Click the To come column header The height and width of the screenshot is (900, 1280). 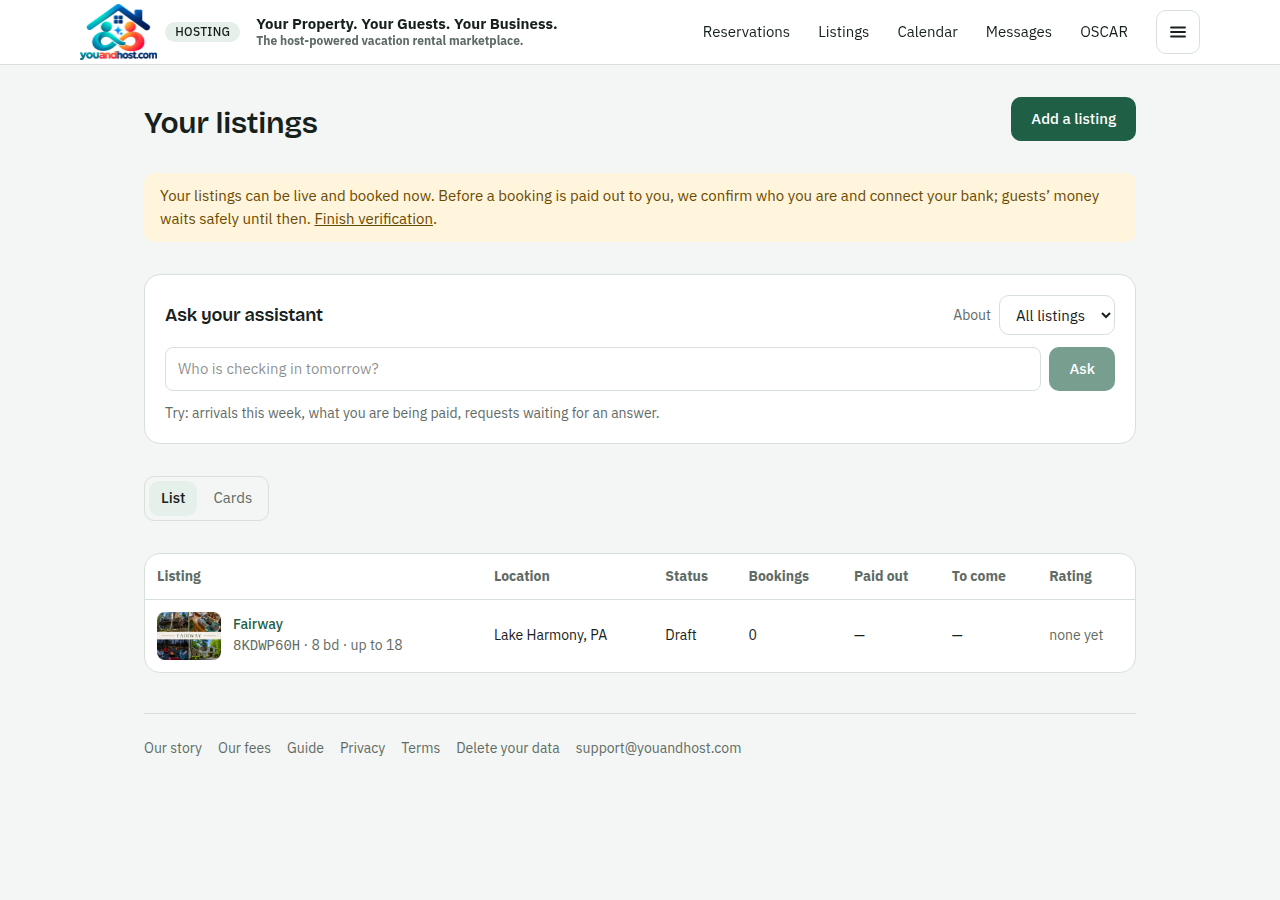[x=979, y=576]
